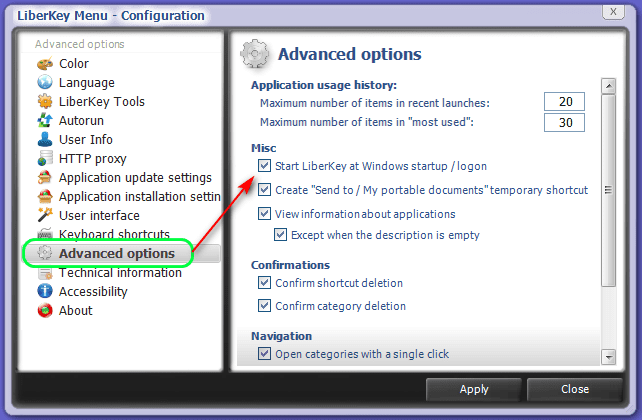Viewport: 642px width, 420px height.
Task: Open the User interface label
Action: [x=99, y=215]
